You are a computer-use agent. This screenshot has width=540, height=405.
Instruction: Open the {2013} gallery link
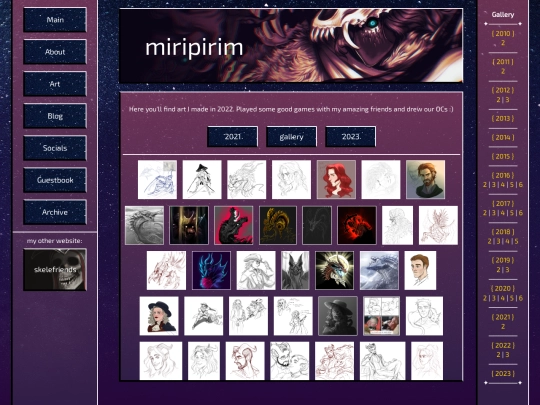(x=503, y=118)
